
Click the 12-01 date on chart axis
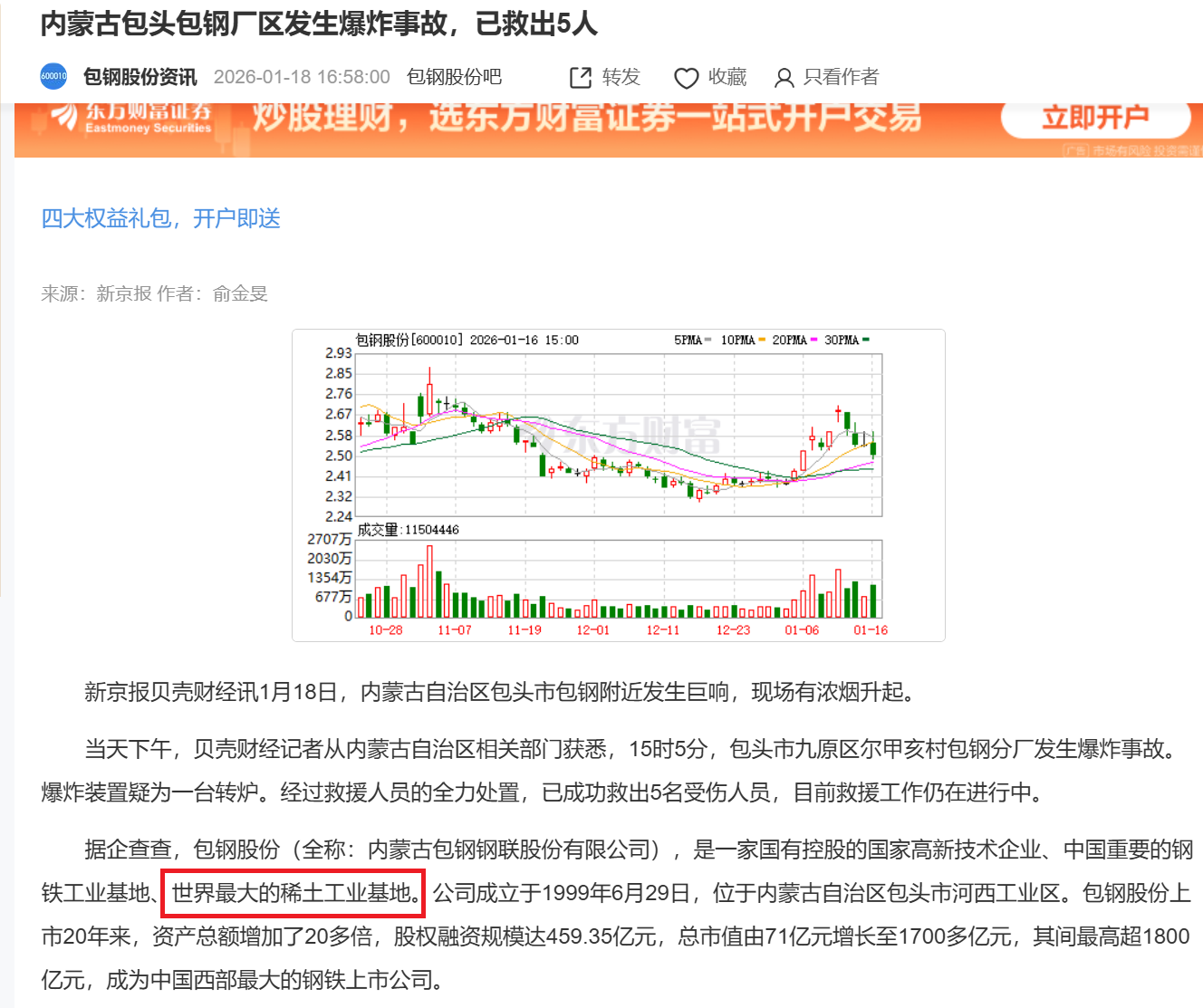pyautogui.click(x=593, y=629)
